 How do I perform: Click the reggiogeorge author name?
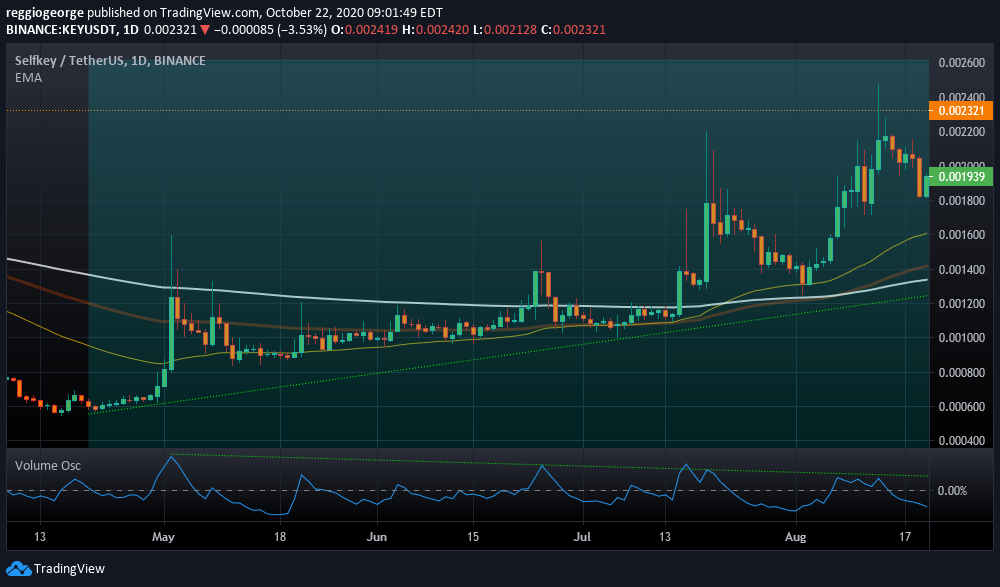coord(45,13)
